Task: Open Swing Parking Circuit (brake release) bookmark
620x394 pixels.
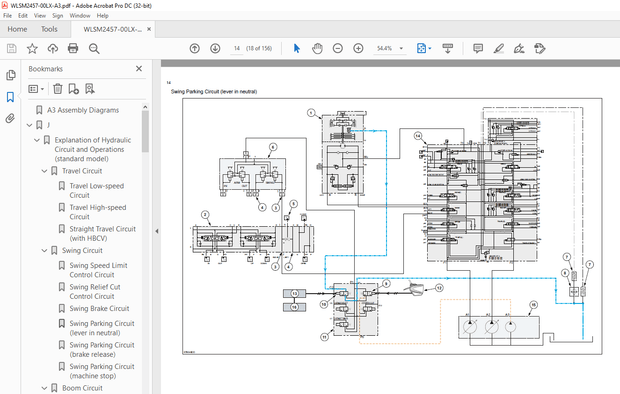Action: pyautogui.click(x=102, y=350)
